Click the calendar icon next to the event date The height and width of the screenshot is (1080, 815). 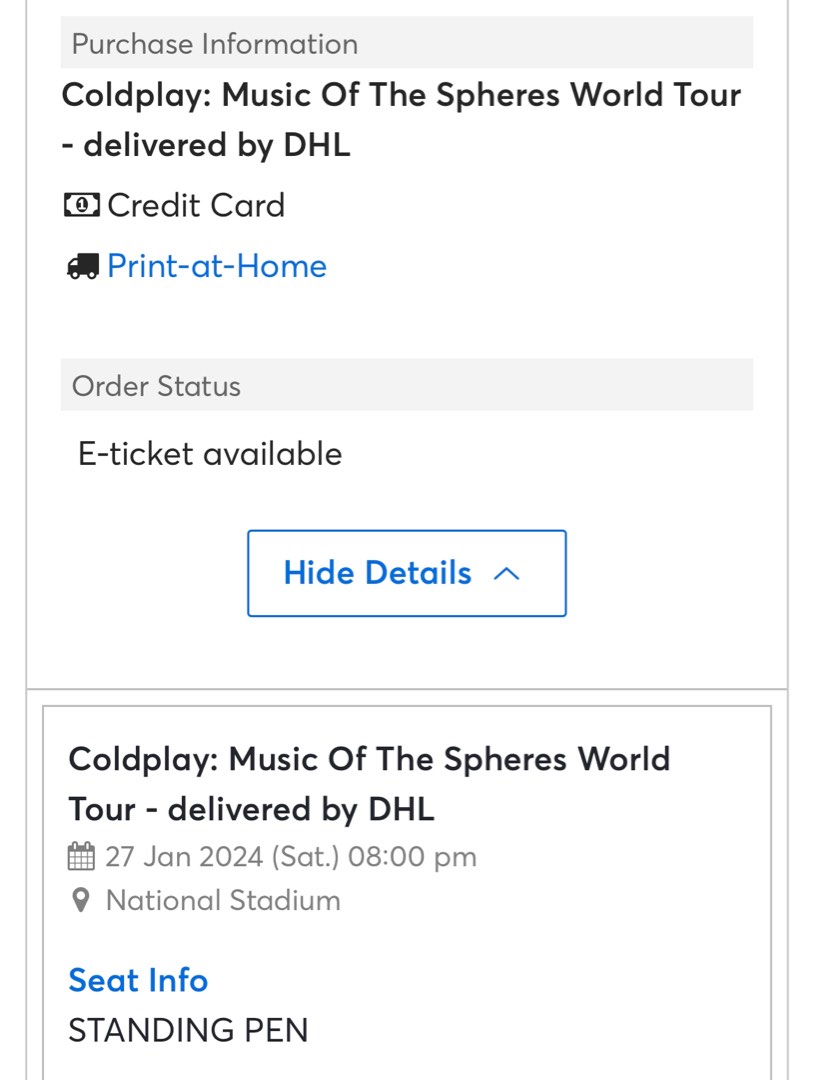[84, 857]
